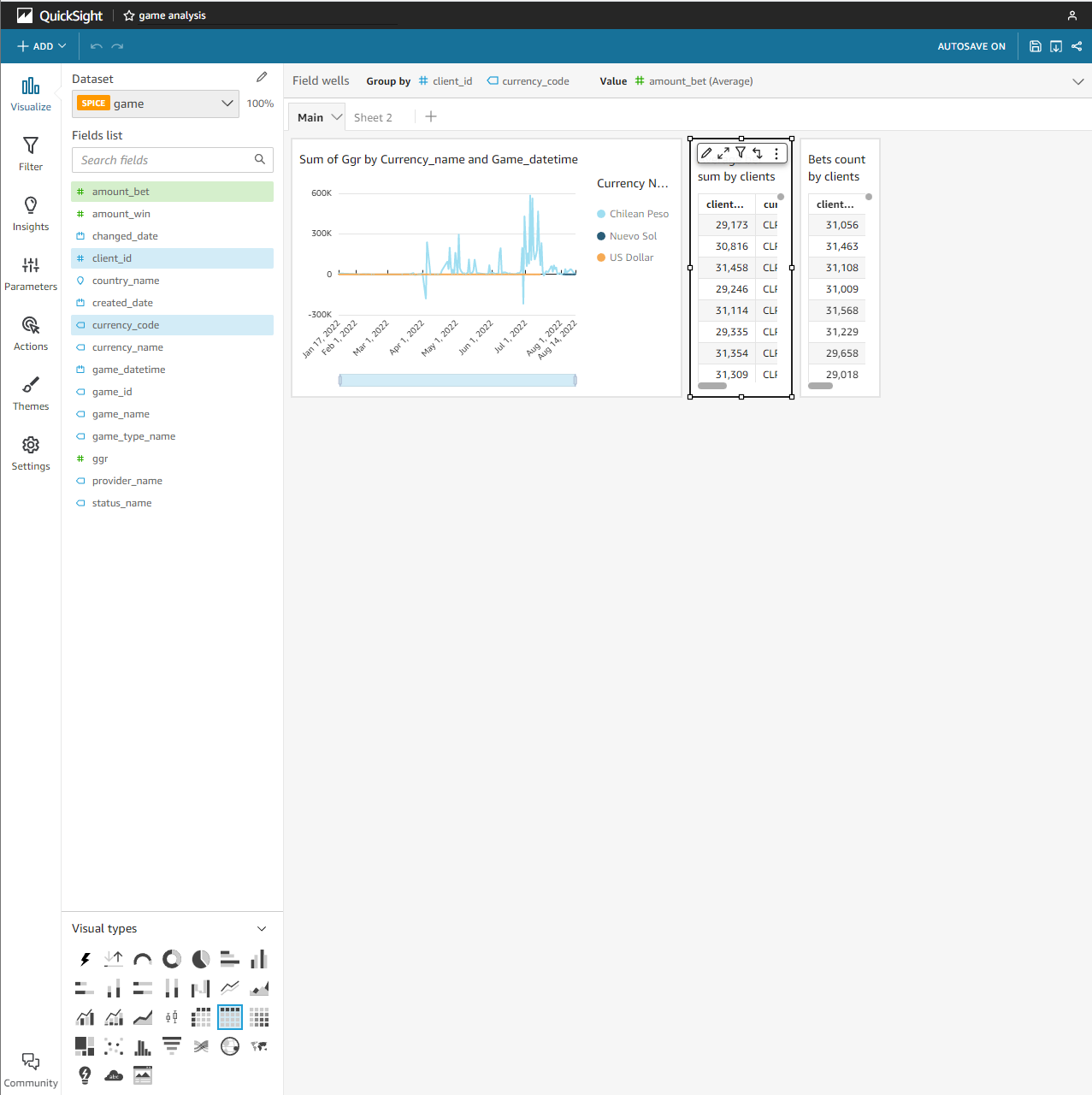Open the Parameters sidebar panel
Viewport: 1092px width, 1095px height.
point(31,274)
